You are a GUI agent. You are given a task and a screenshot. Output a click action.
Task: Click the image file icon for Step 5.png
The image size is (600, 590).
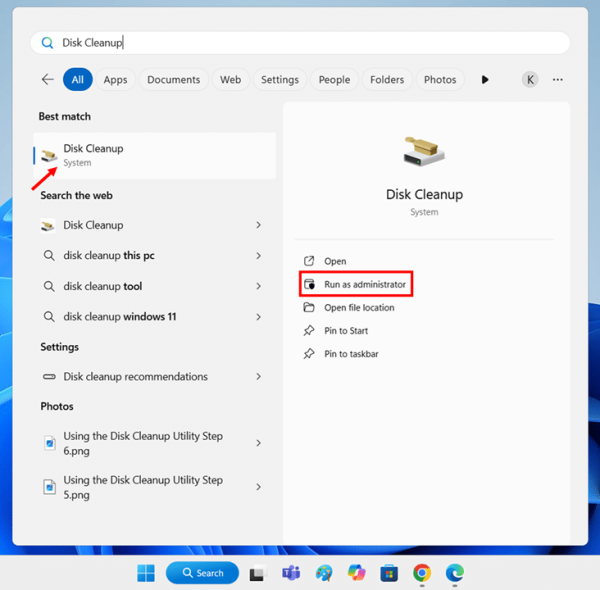(50, 487)
